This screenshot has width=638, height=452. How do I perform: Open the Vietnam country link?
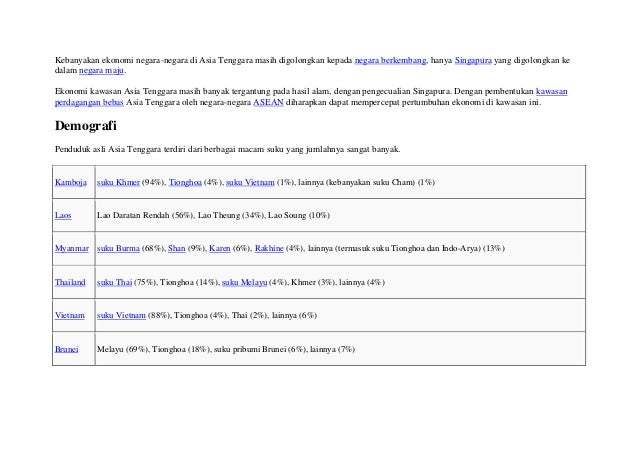click(x=70, y=315)
